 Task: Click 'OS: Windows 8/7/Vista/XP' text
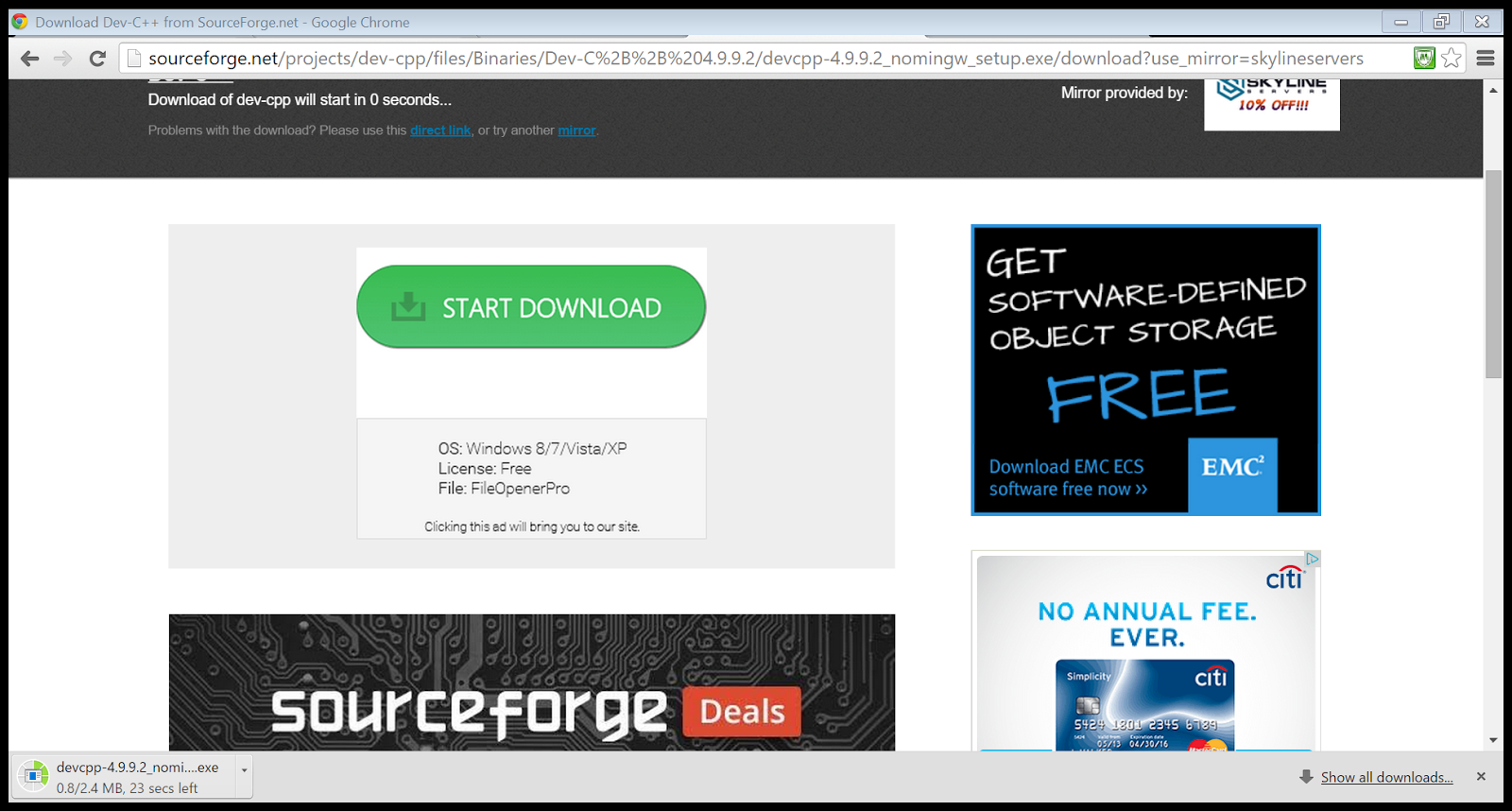pos(532,449)
